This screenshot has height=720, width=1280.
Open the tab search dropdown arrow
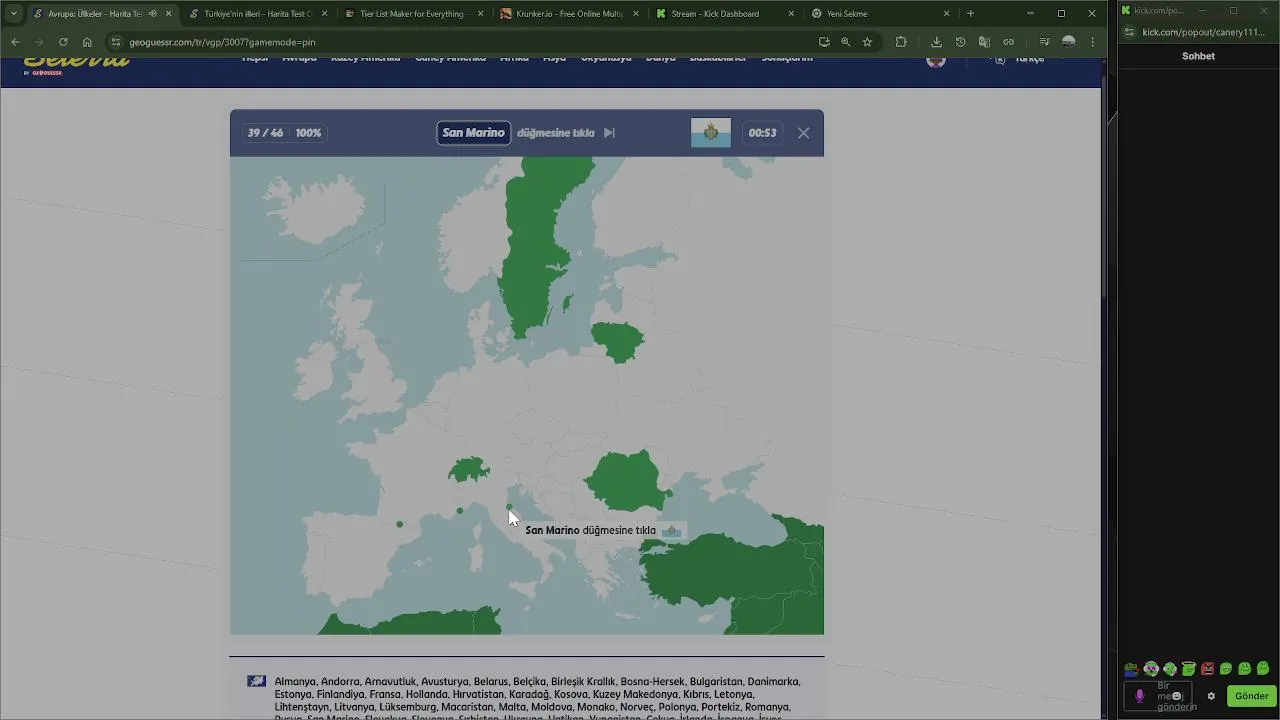13,14
